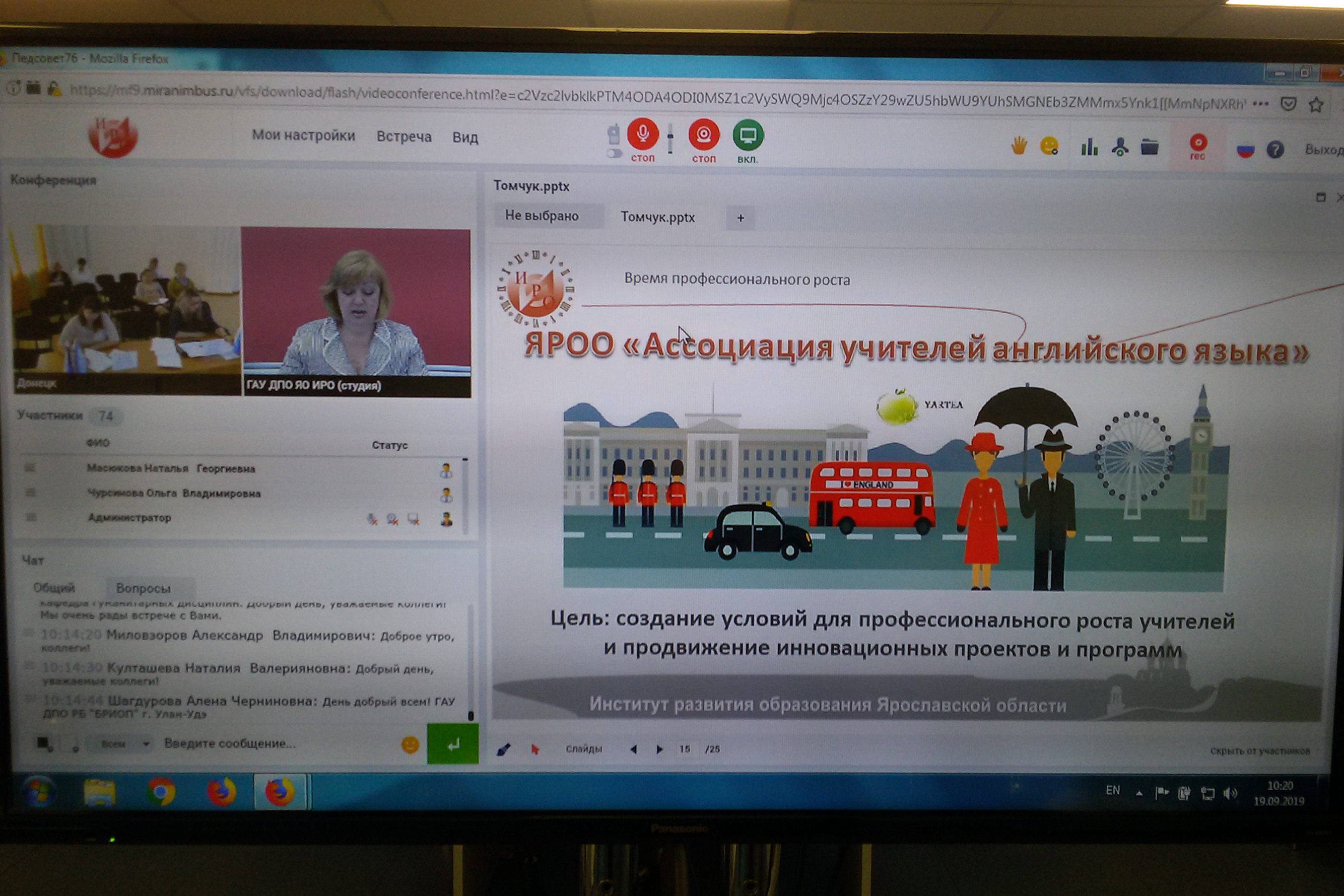Select the drawing brush tool below the slide
The height and width of the screenshot is (896, 1344).
click(503, 748)
